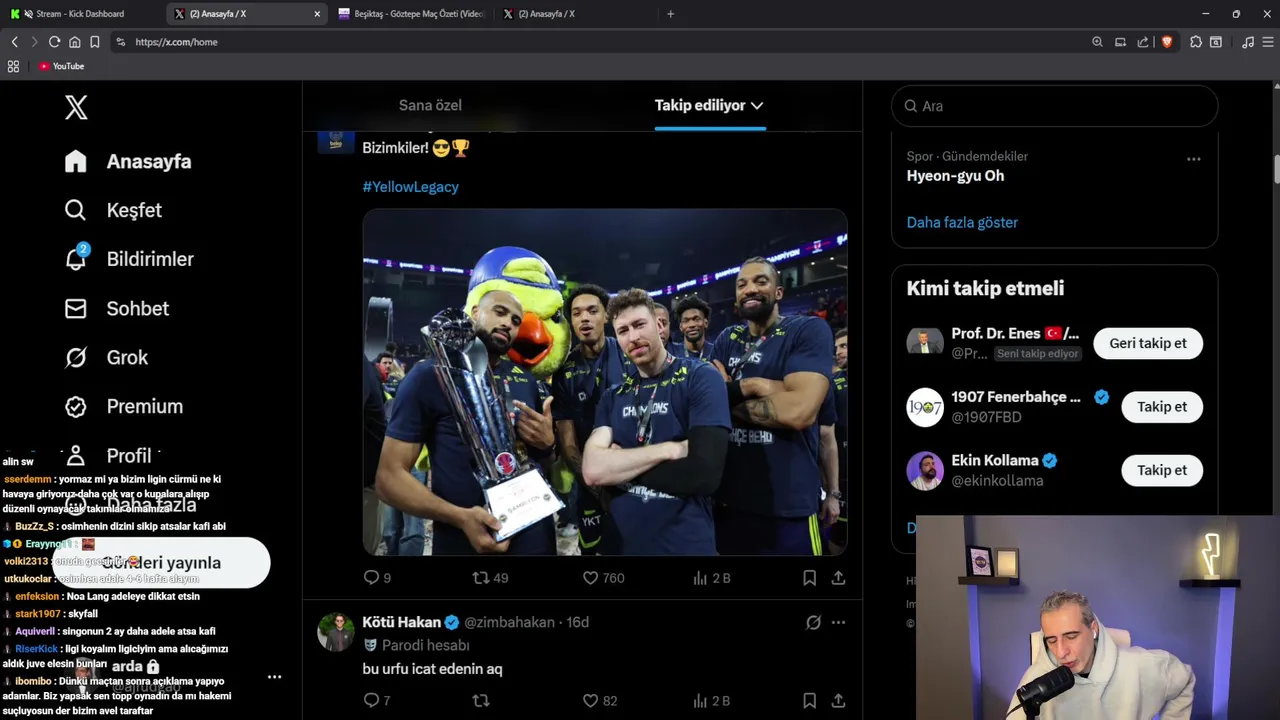Close the active Anasayfa / X tab
This screenshot has height=720, width=1280.
pos(317,14)
